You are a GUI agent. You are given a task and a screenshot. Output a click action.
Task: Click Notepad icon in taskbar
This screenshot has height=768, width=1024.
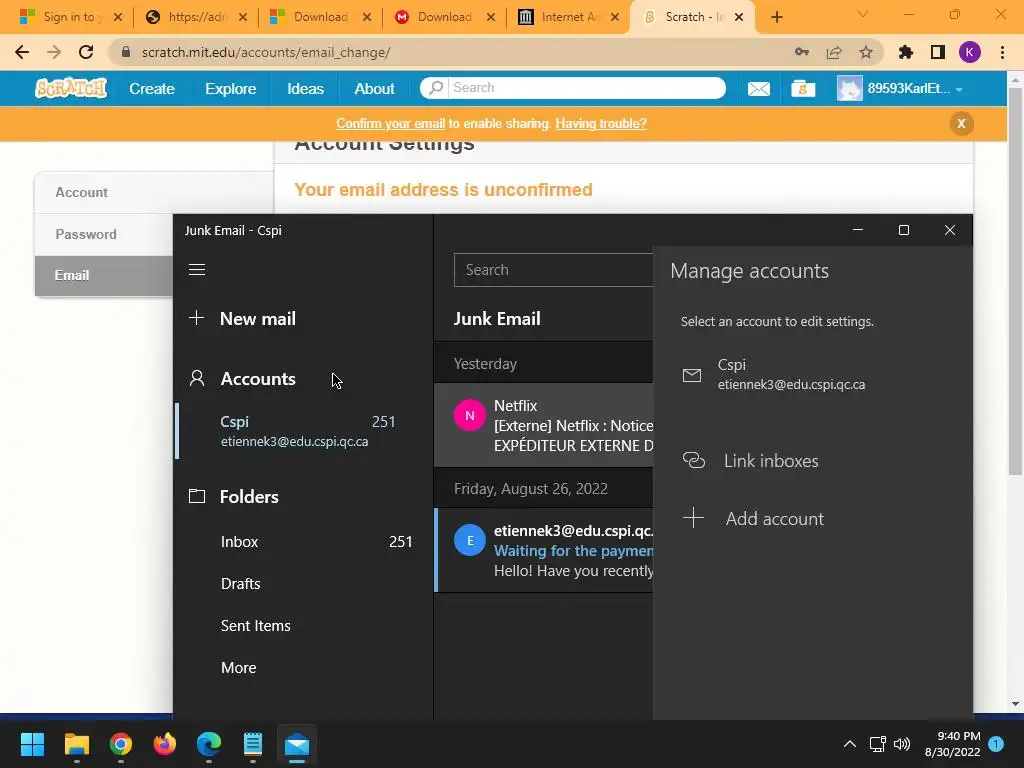pos(253,744)
